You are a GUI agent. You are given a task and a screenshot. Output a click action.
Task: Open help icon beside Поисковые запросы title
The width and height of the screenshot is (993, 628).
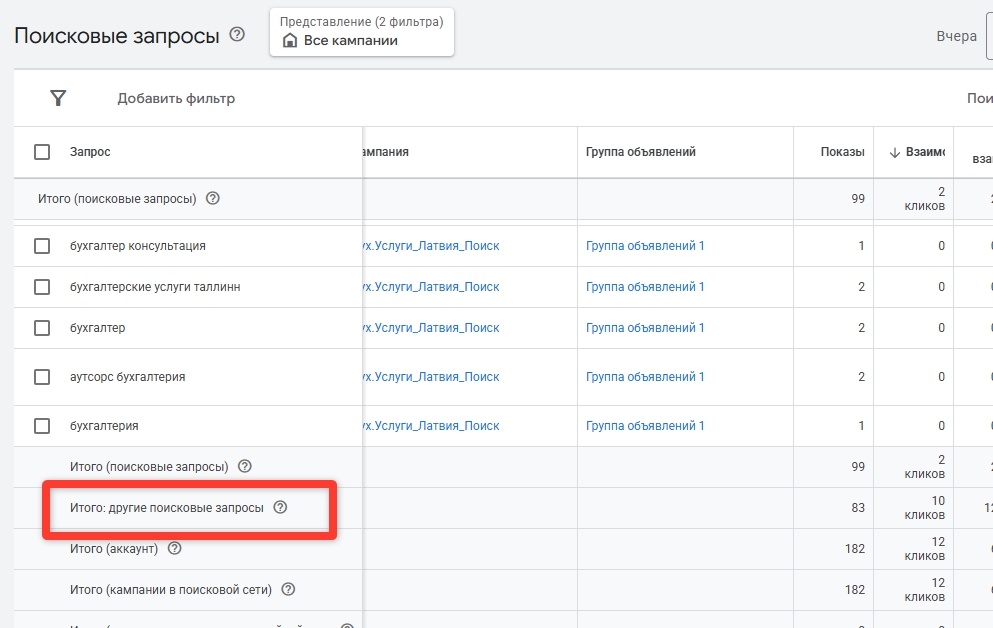point(237,34)
